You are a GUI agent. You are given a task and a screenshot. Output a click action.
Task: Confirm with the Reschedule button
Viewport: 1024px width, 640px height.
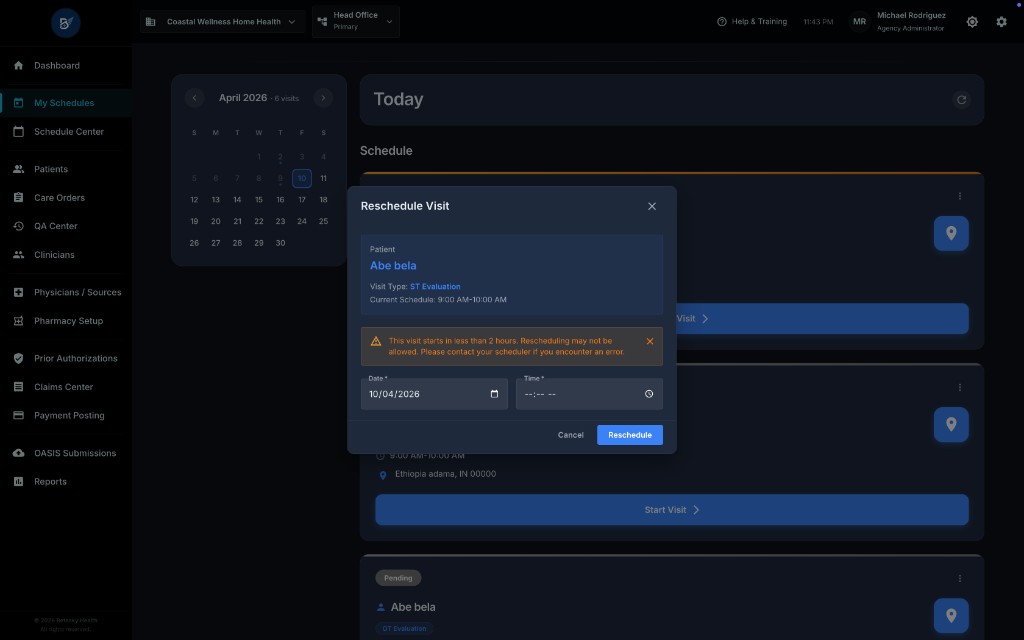click(x=630, y=435)
